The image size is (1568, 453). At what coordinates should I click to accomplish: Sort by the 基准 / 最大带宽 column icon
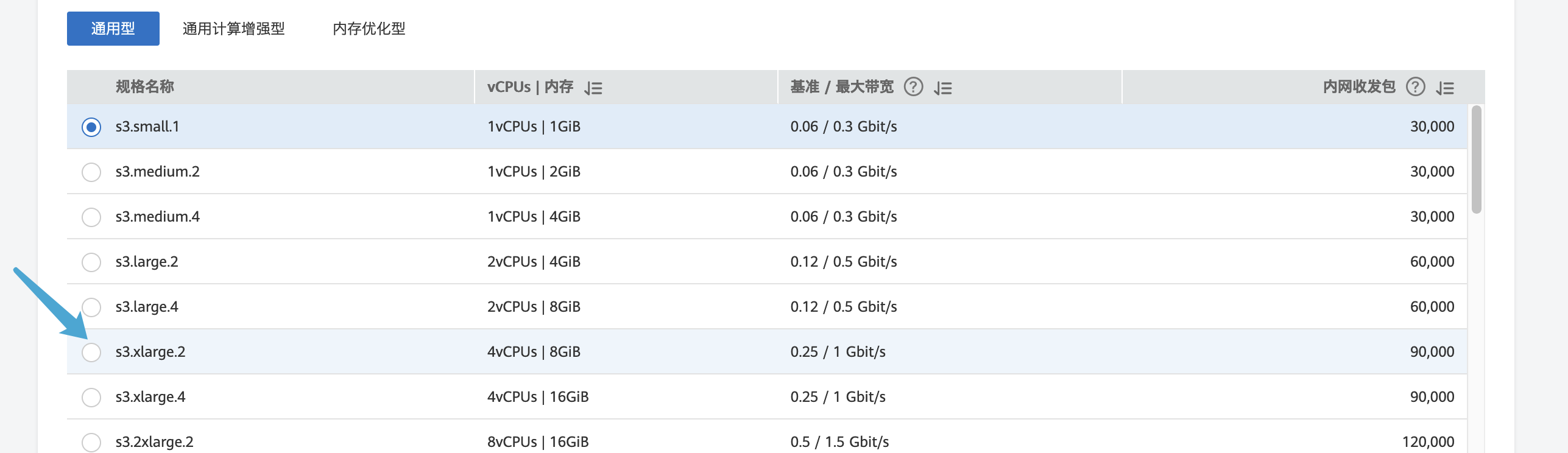click(x=943, y=88)
